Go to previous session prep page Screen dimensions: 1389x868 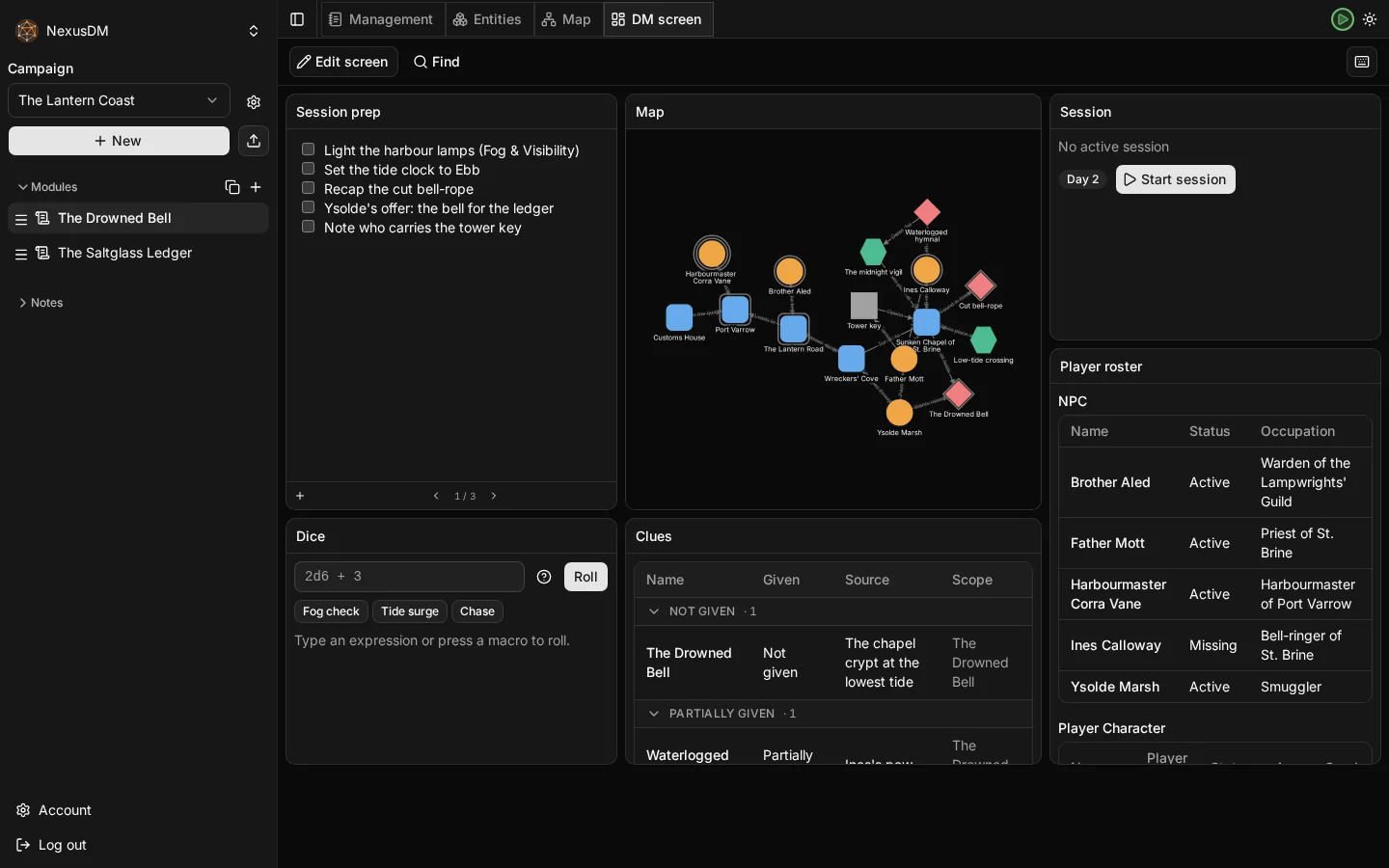point(436,496)
